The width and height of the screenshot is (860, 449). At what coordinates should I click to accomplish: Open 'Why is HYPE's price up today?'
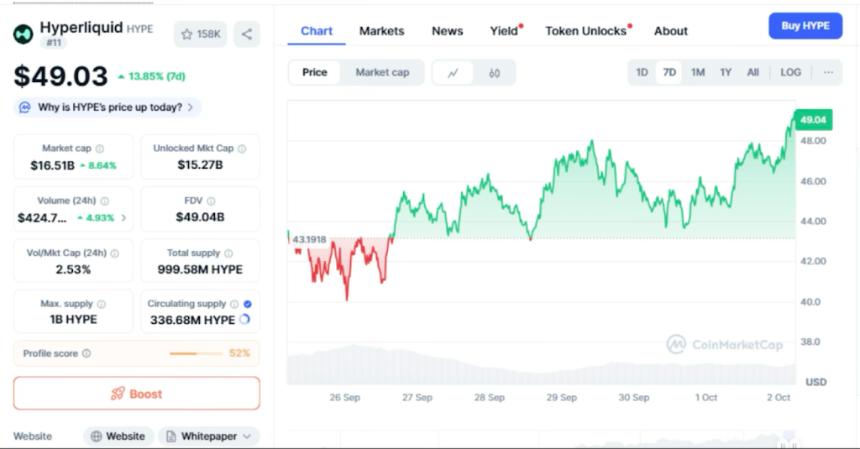pyautogui.click(x=108, y=107)
